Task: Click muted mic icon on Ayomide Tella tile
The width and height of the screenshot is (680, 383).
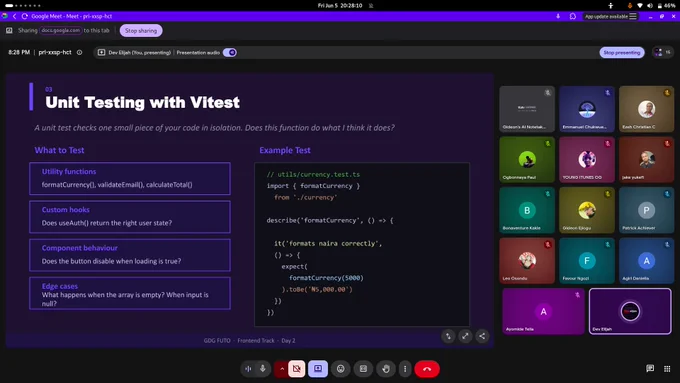Action: click(577, 295)
